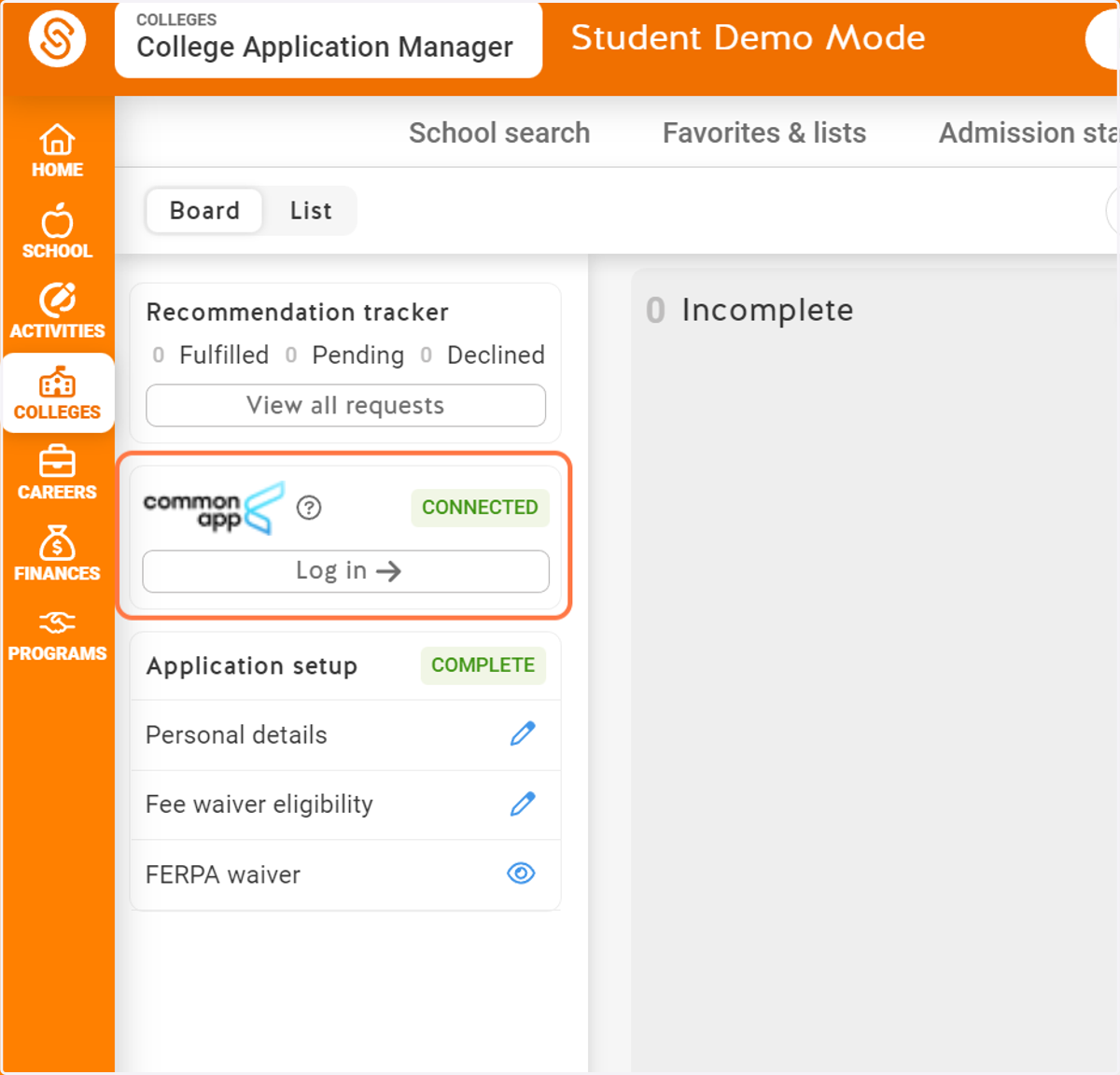Select the Fee waiver eligibility row text

tap(259, 804)
